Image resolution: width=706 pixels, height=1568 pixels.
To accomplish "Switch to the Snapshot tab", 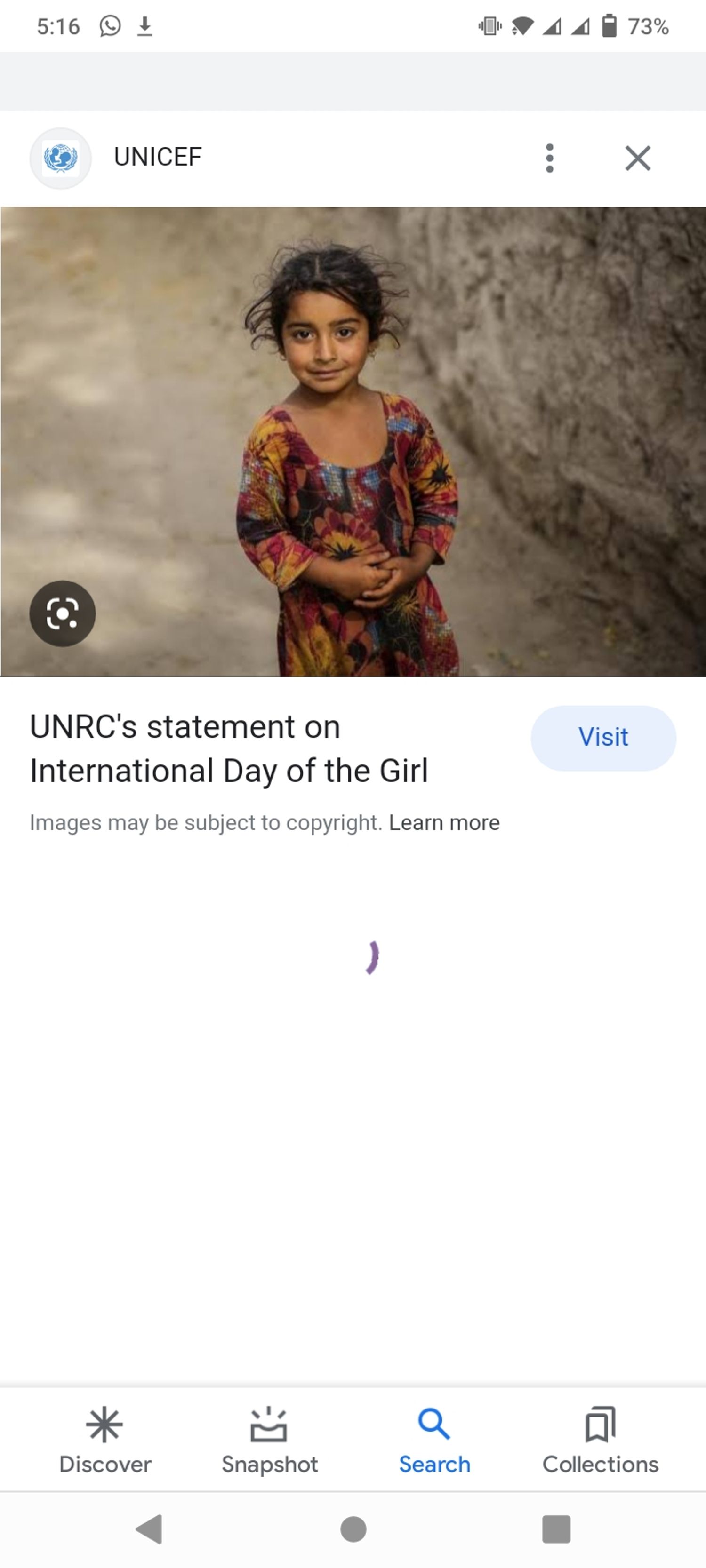I will 269,1440.
